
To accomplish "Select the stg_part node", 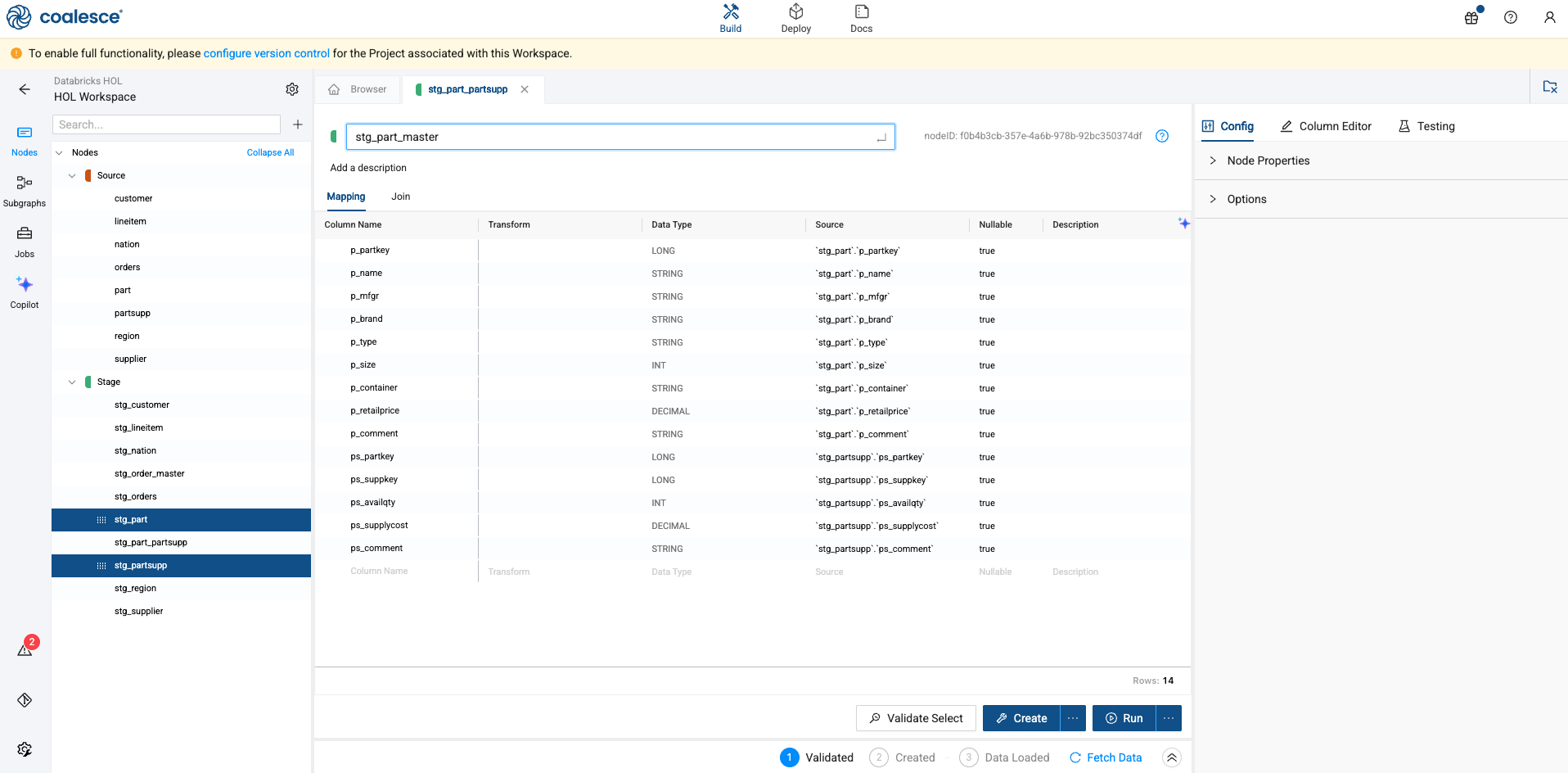I will point(181,519).
